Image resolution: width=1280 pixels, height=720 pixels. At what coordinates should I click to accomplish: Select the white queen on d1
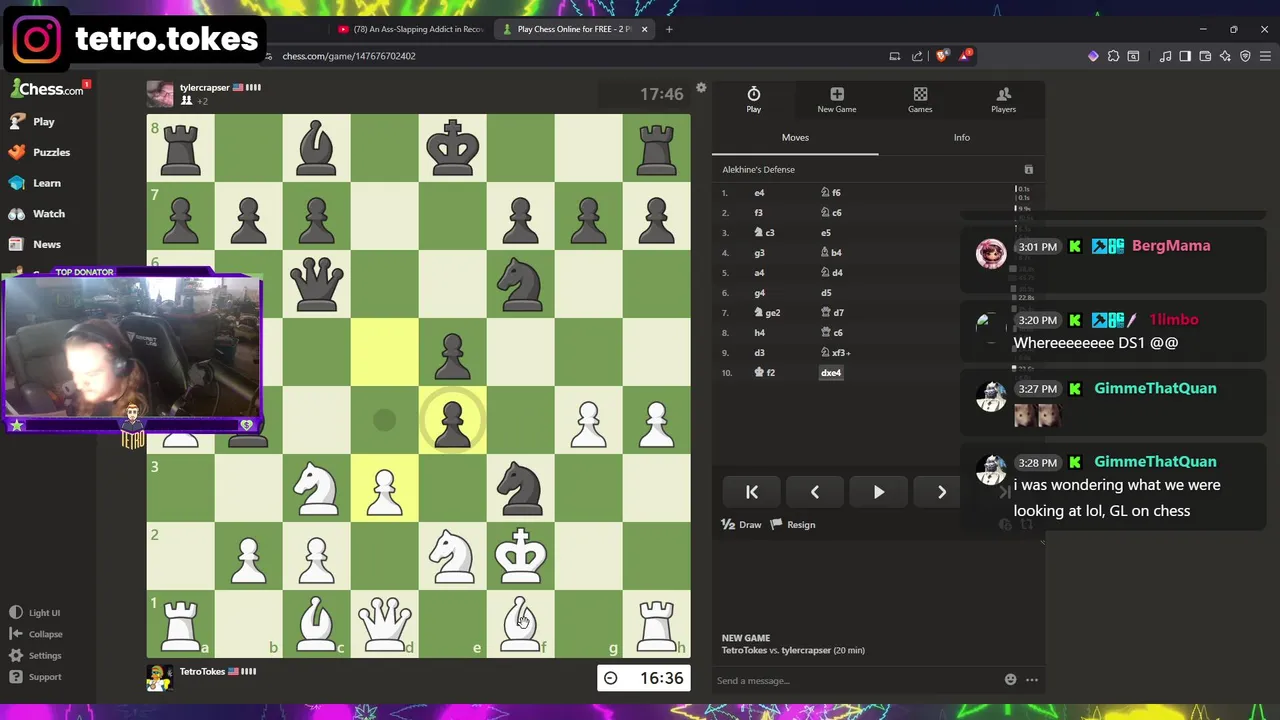384,624
